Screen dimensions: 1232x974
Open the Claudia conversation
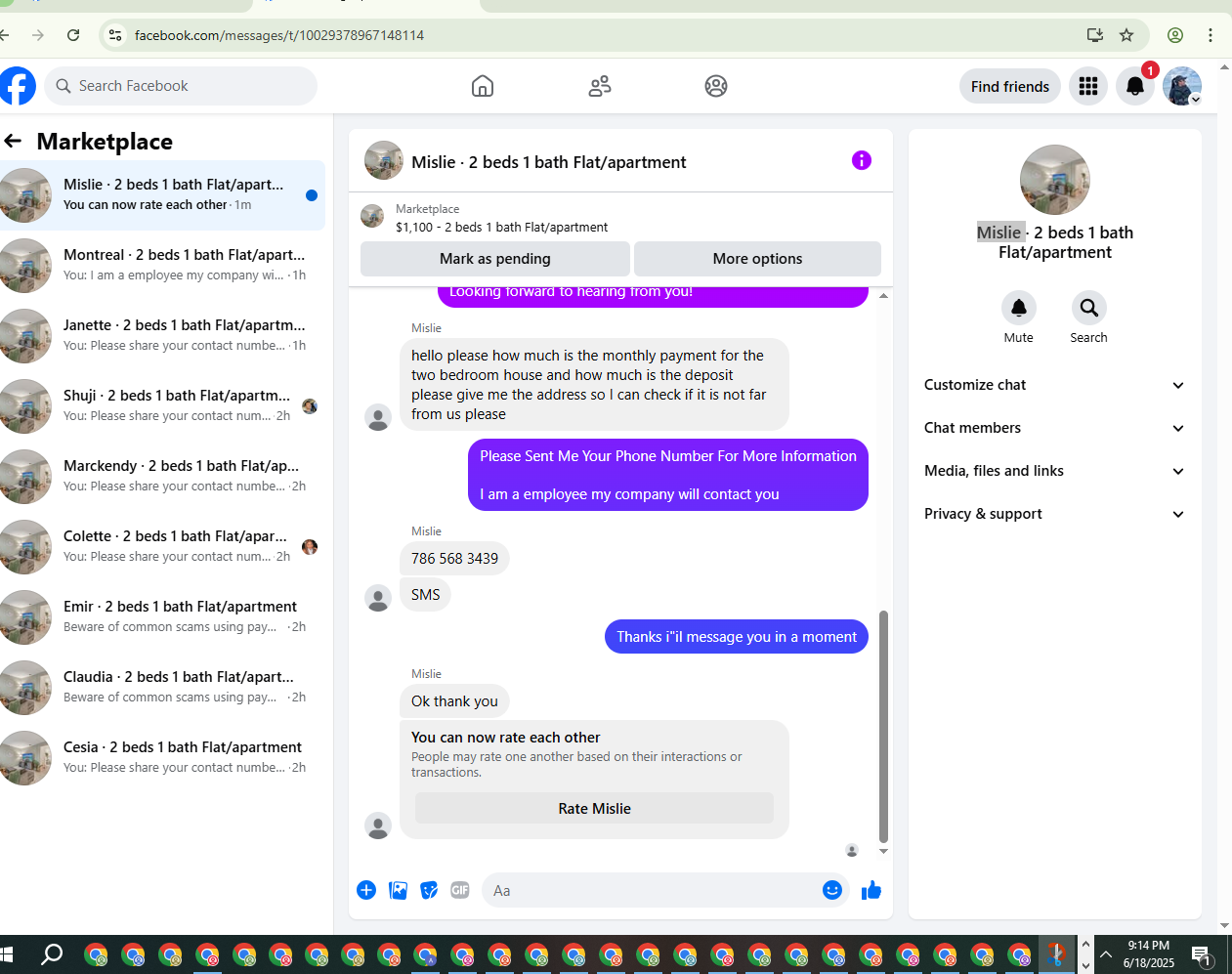pos(162,688)
